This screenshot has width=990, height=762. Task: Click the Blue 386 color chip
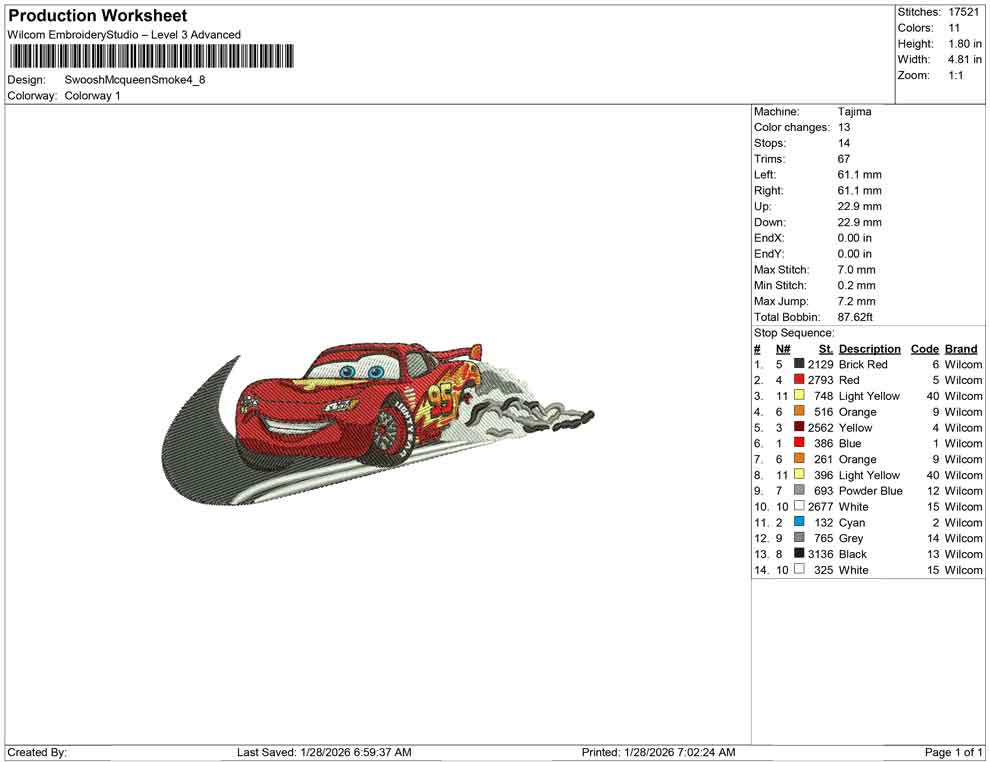(799, 443)
